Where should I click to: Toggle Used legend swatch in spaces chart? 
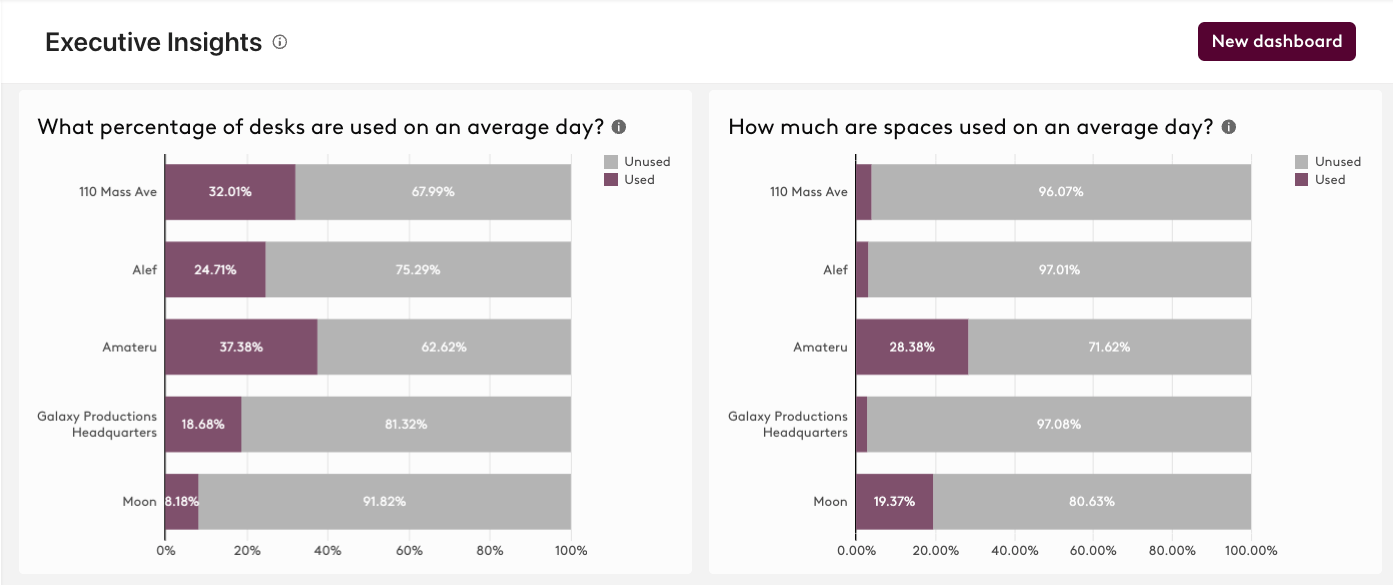click(1302, 180)
